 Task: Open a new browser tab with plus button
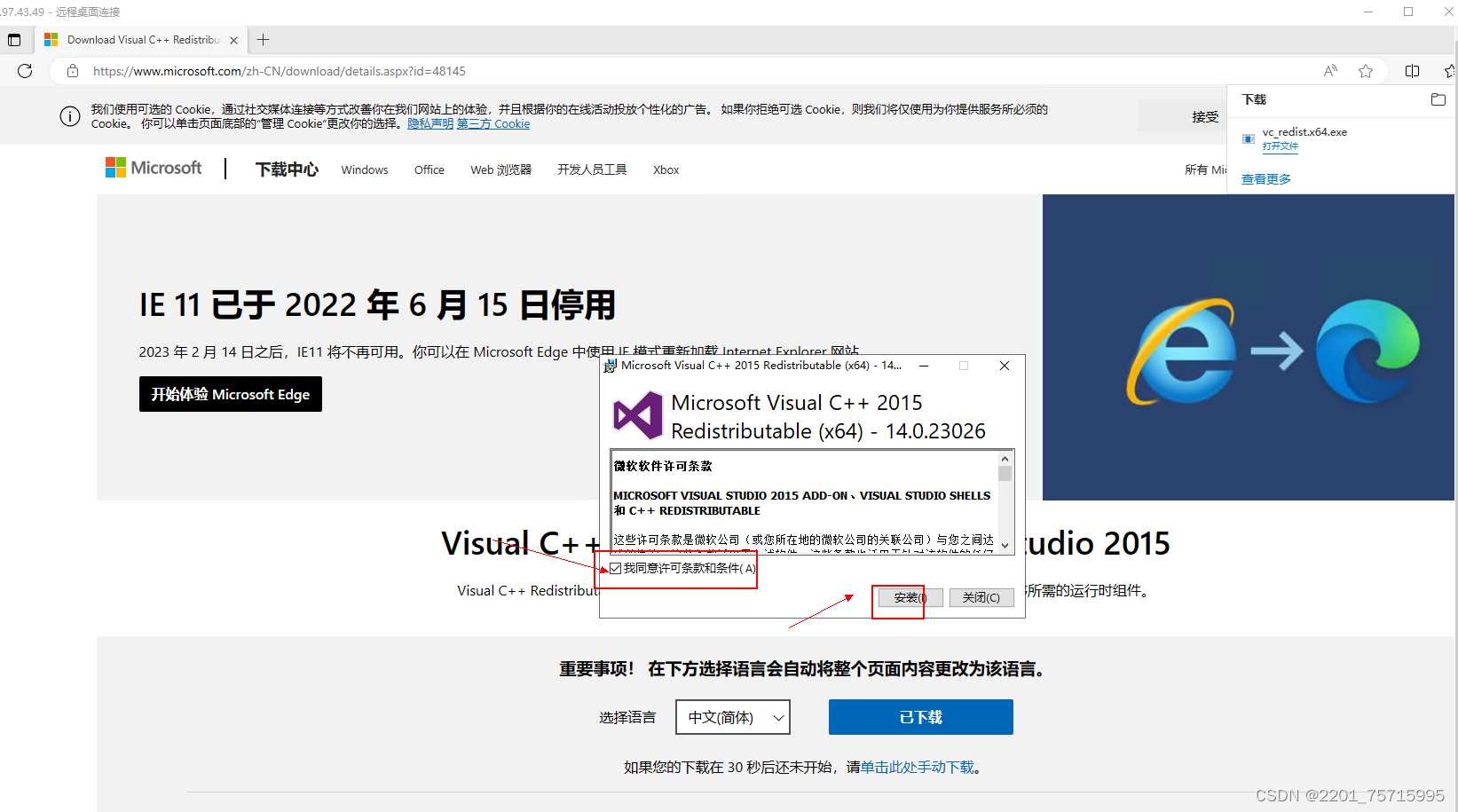[263, 39]
